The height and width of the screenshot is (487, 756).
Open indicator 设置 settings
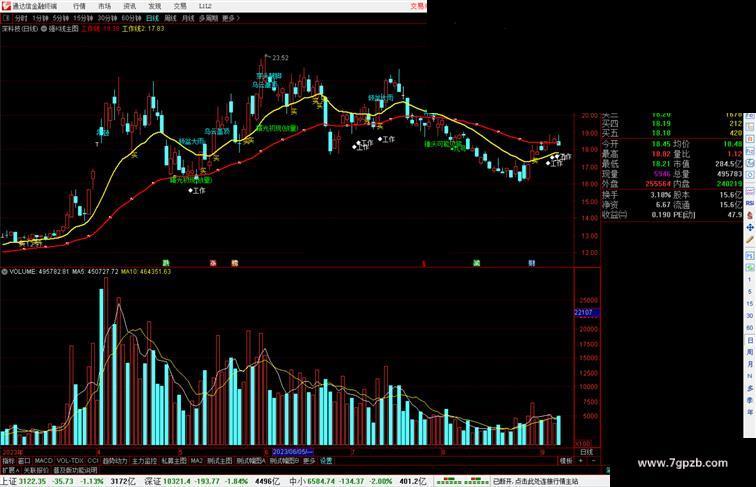[x=326, y=461]
